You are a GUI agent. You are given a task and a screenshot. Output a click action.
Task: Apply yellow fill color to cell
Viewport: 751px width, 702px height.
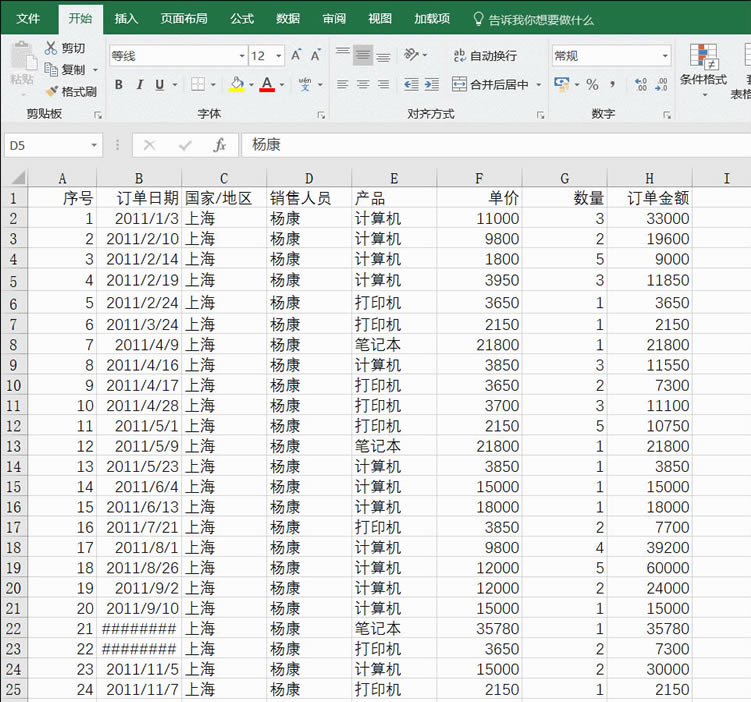coord(236,85)
